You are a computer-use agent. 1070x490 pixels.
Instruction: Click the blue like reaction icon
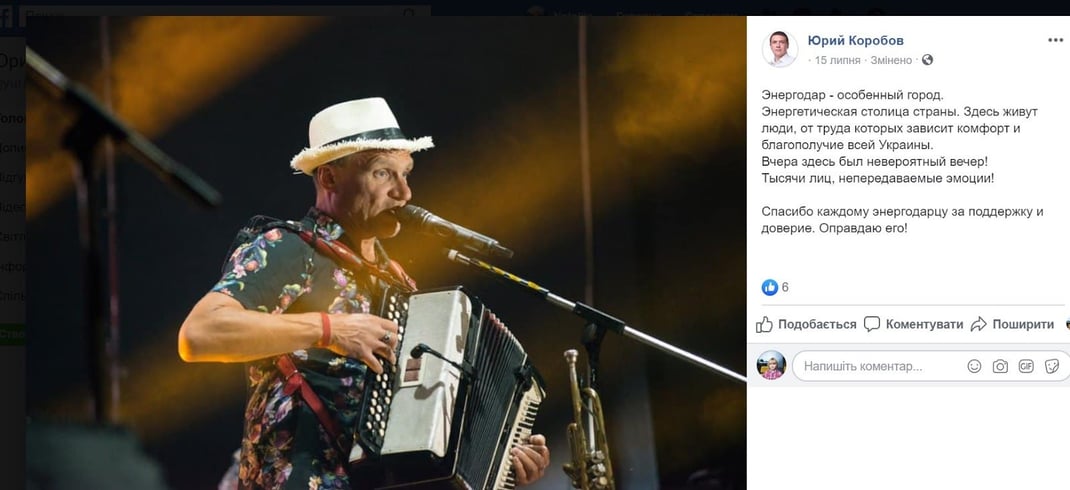tap(770, 287)
